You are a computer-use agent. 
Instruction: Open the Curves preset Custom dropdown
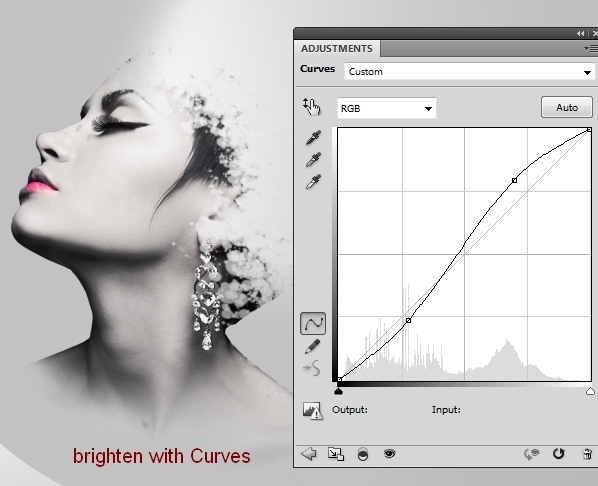pos(469,72)
